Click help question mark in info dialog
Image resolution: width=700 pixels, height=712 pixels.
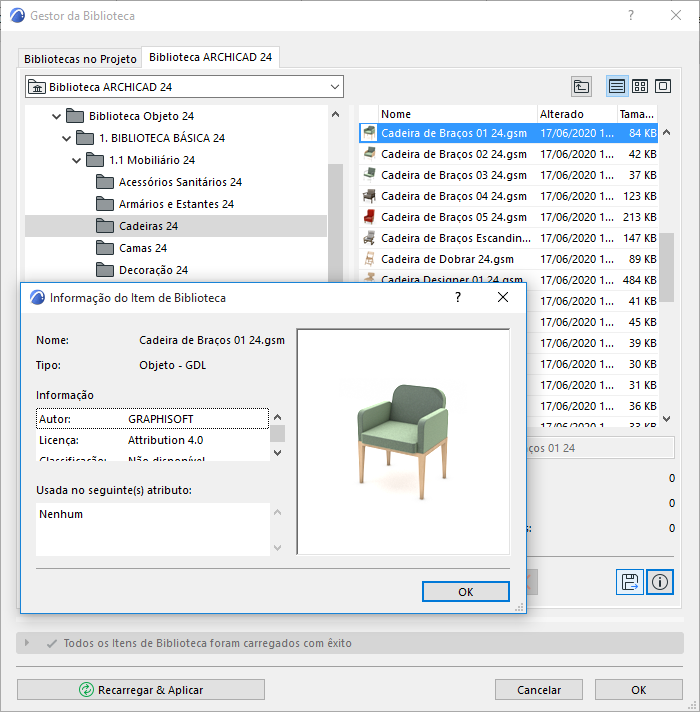pyautogui.click(x=458, y=297)
